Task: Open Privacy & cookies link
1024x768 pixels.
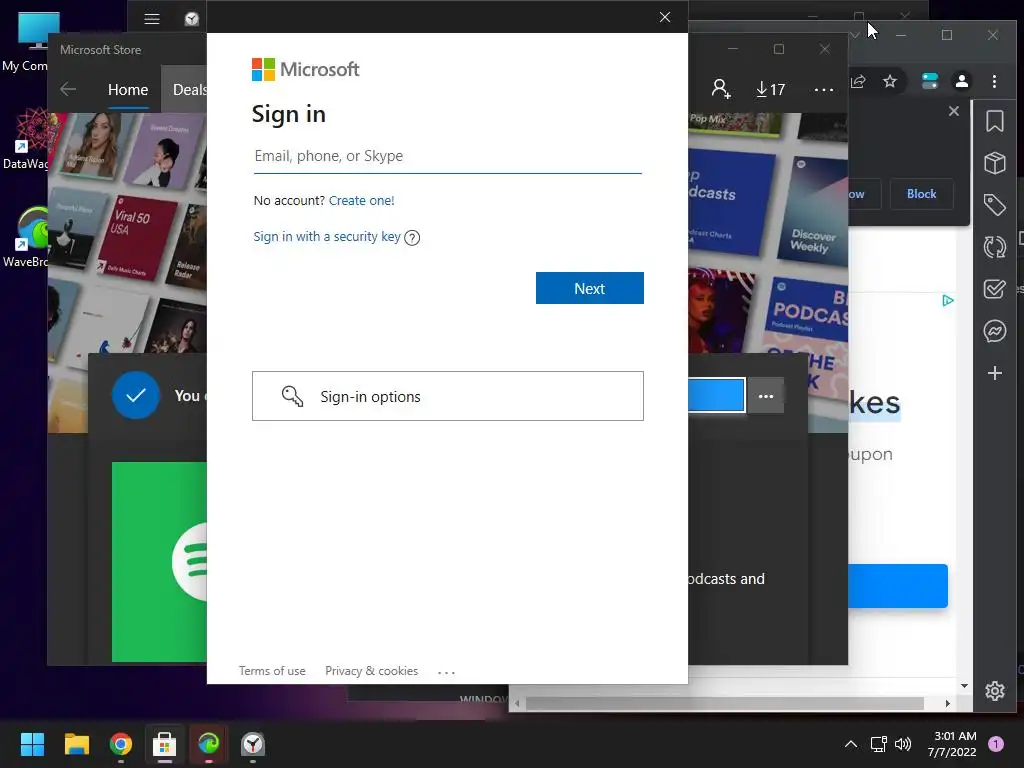Action: [371, 671]
